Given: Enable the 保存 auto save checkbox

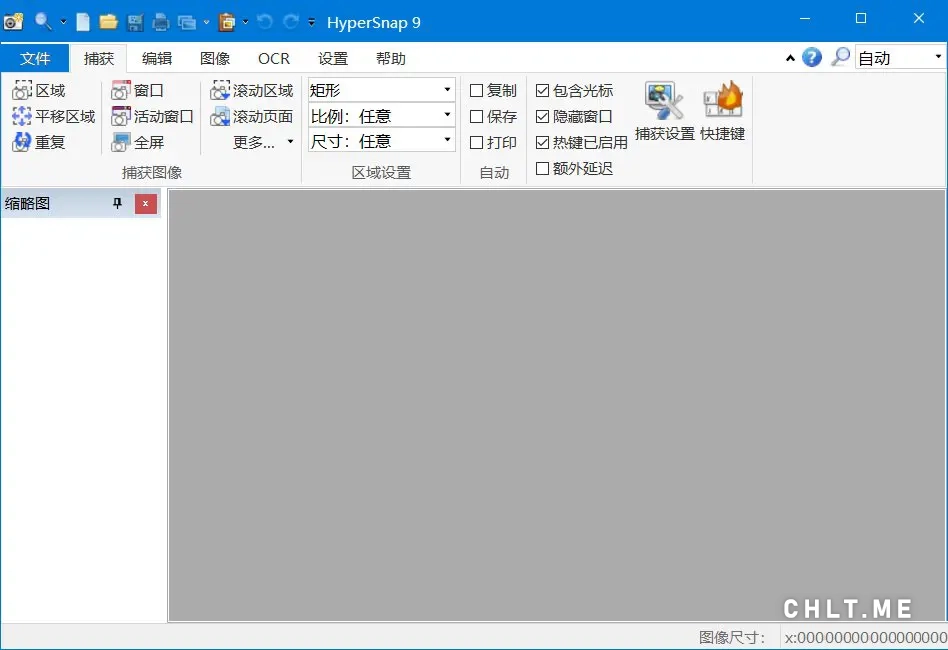Looking at the screenshot, I should 476,116.
